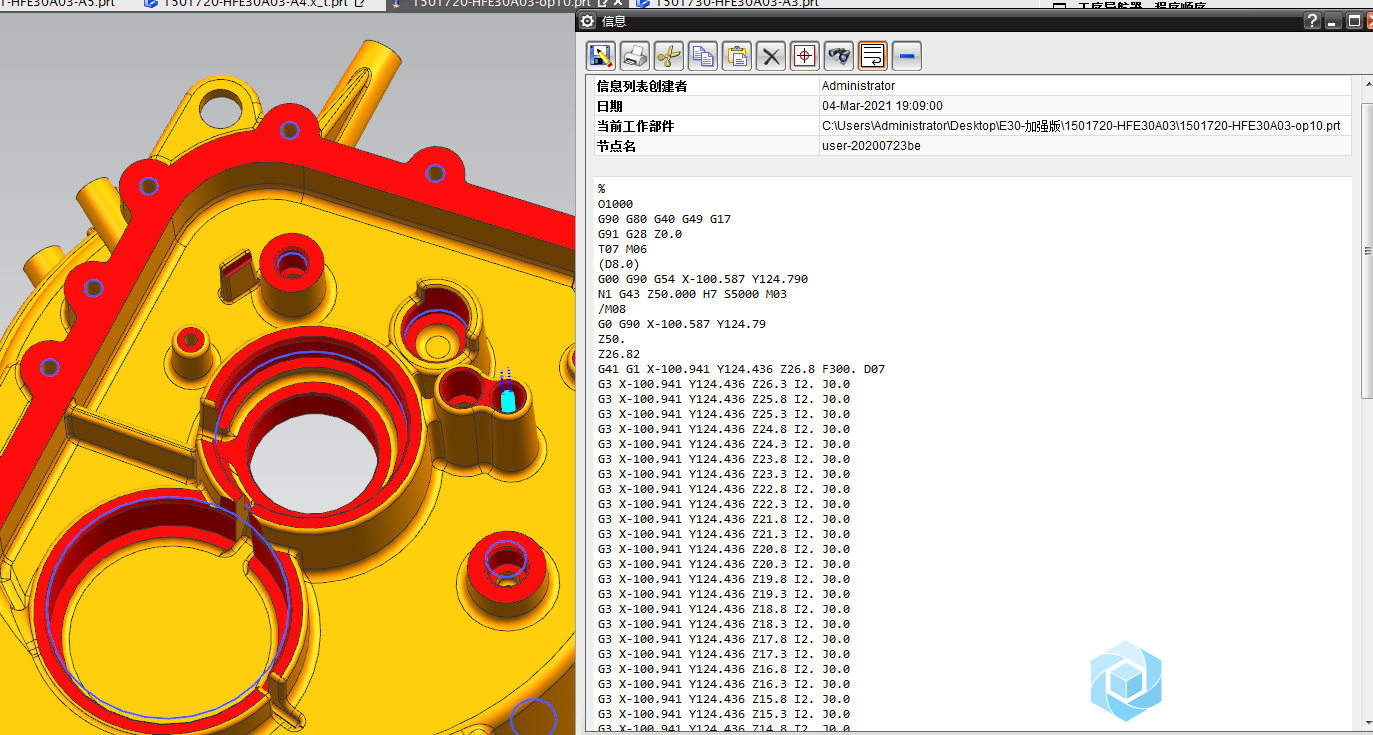Click the 信息列表创建者 label cell

point(706,86)
